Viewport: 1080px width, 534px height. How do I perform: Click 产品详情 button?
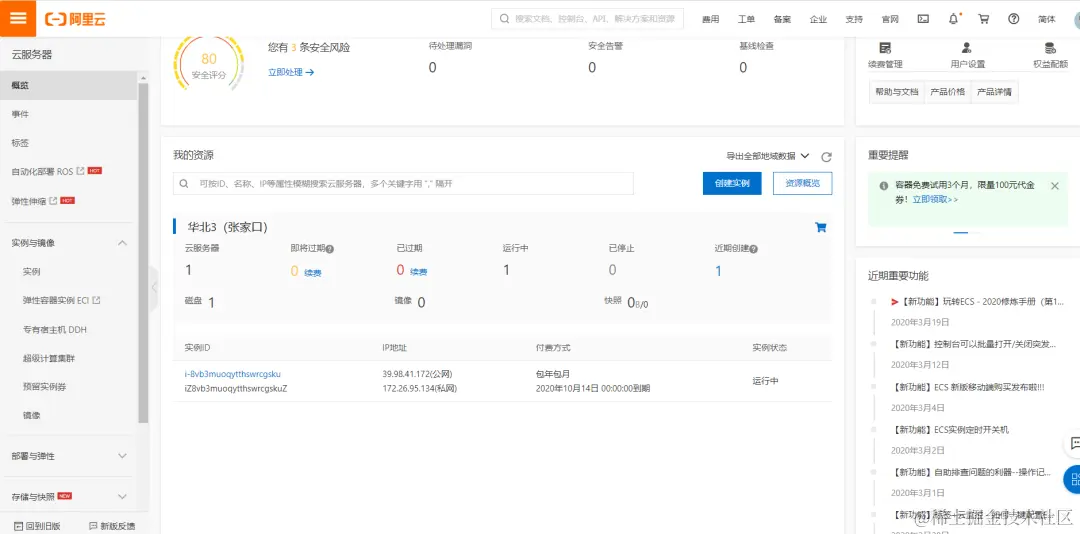click(x=995, y=92)
